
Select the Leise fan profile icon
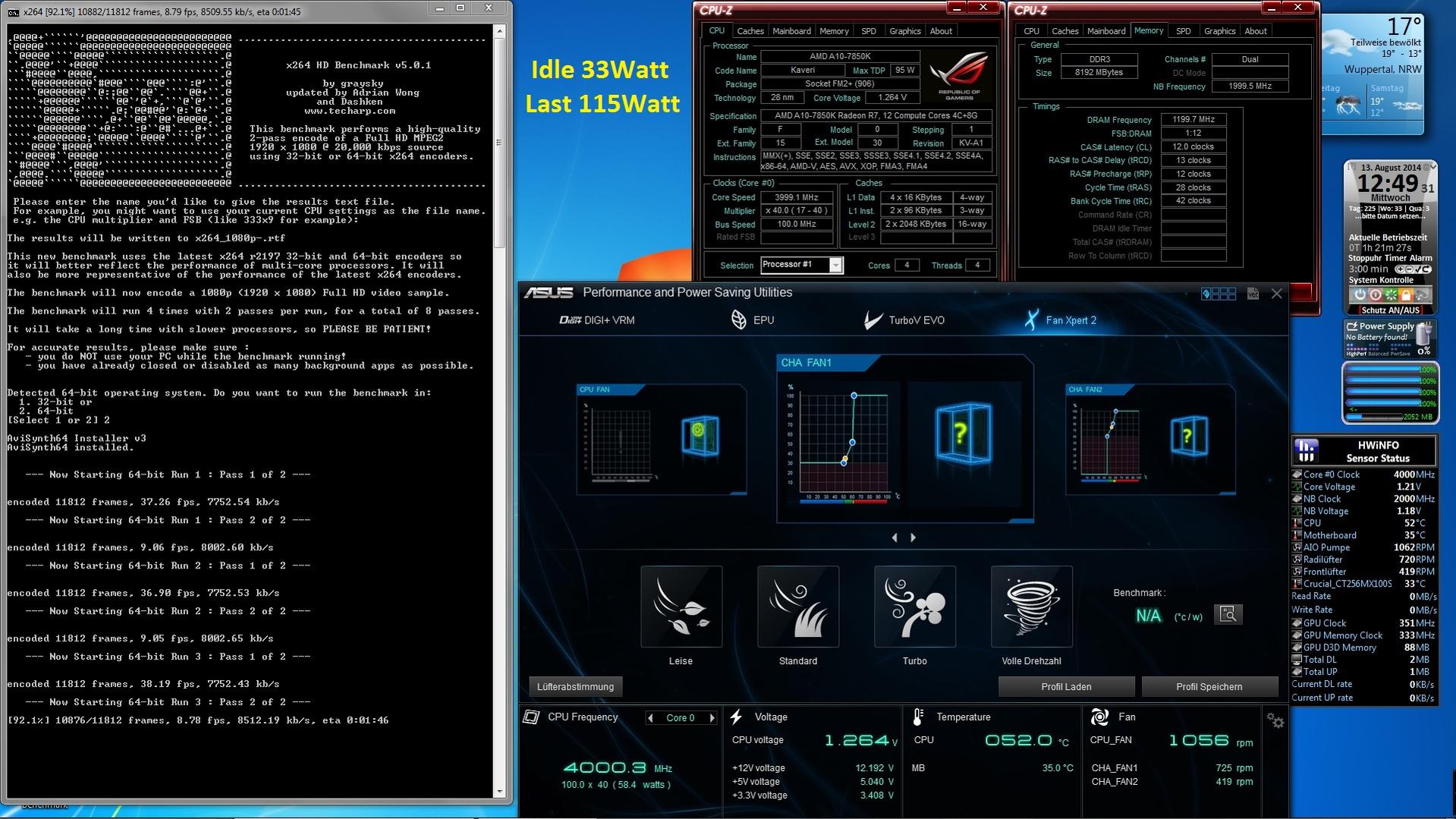681,606
